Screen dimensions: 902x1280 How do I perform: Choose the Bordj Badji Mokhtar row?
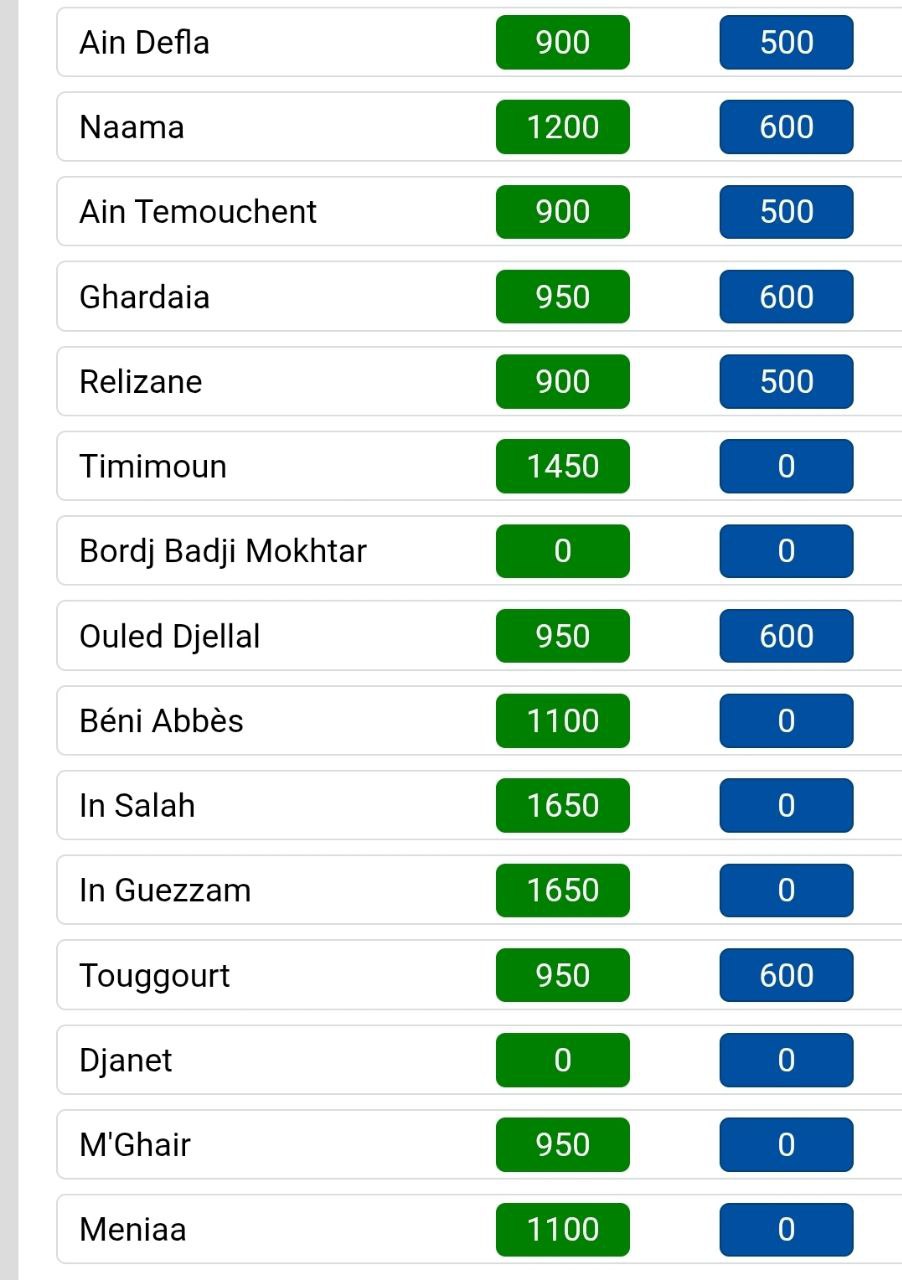[480, 551]
